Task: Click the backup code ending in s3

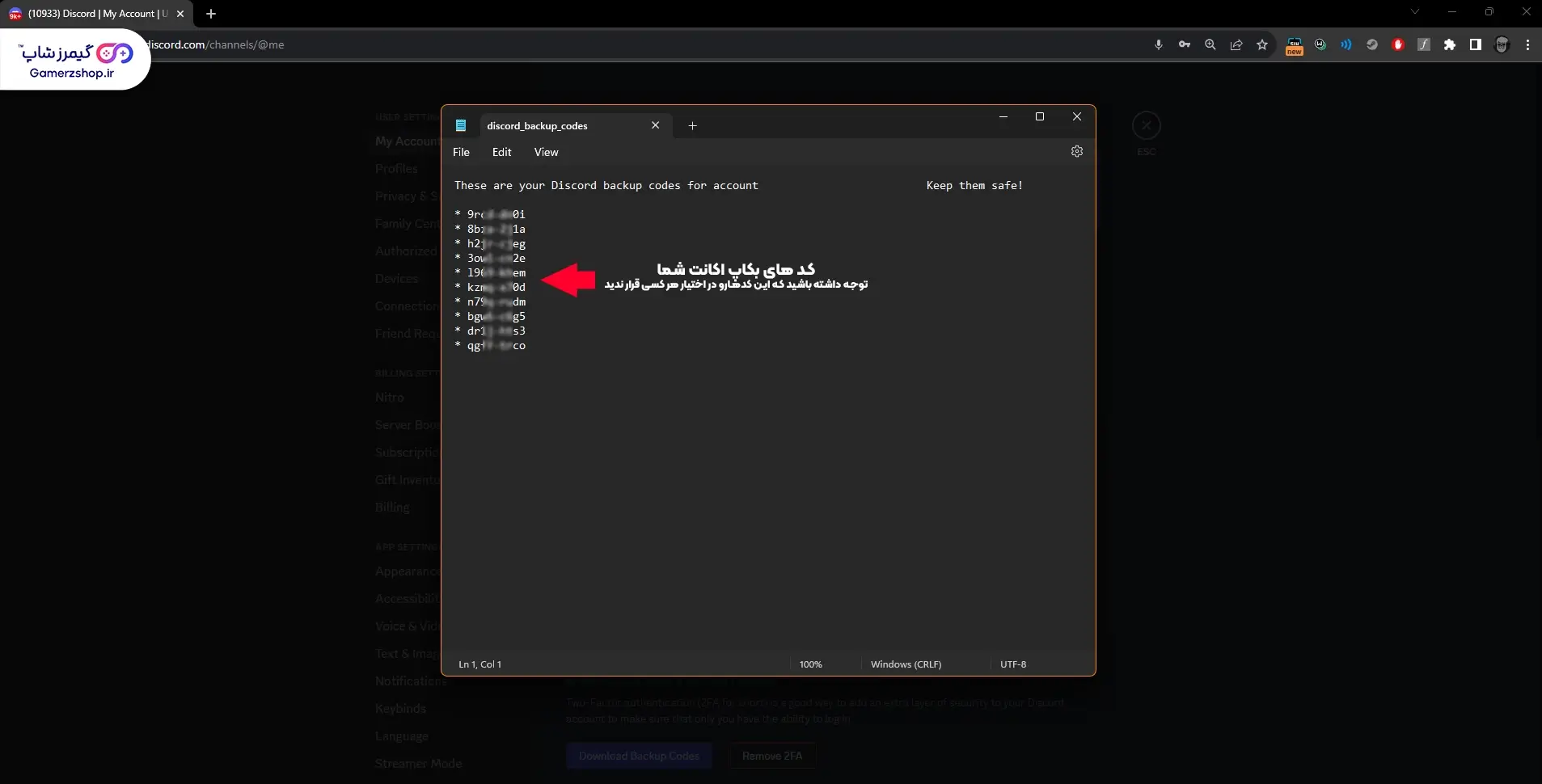Action: click(496, 331)
